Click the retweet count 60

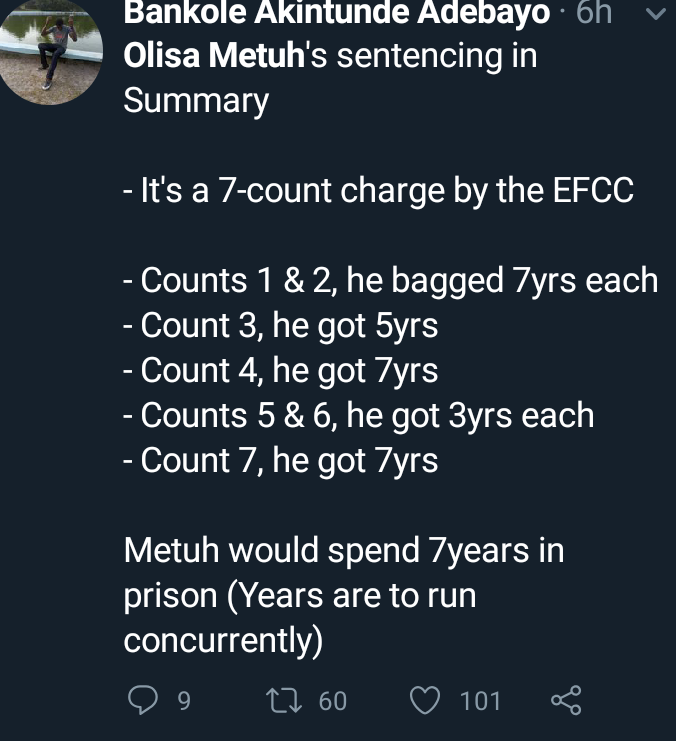[x=333, y=700]
